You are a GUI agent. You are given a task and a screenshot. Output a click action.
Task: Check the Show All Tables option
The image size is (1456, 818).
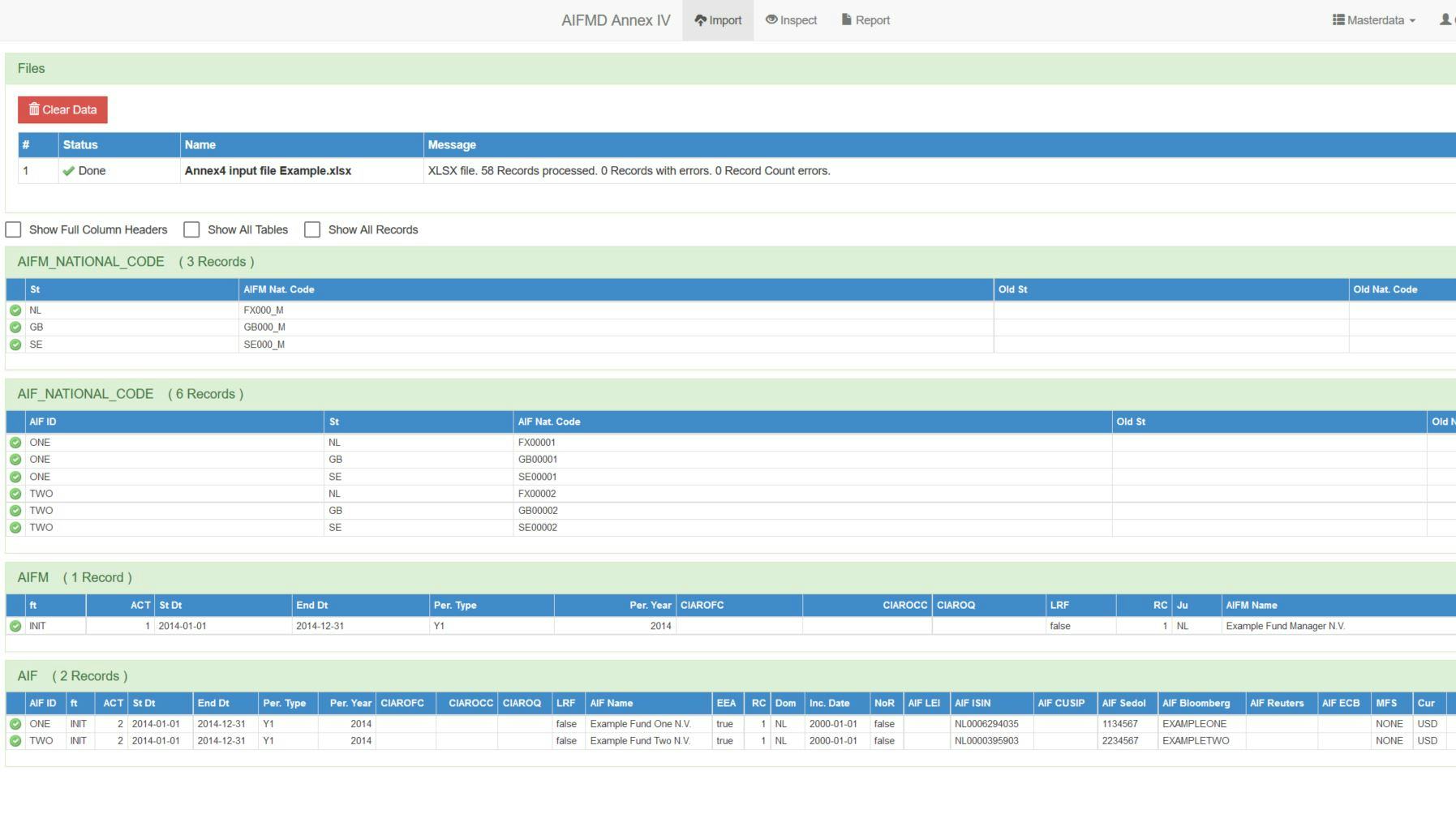[191, 229]
